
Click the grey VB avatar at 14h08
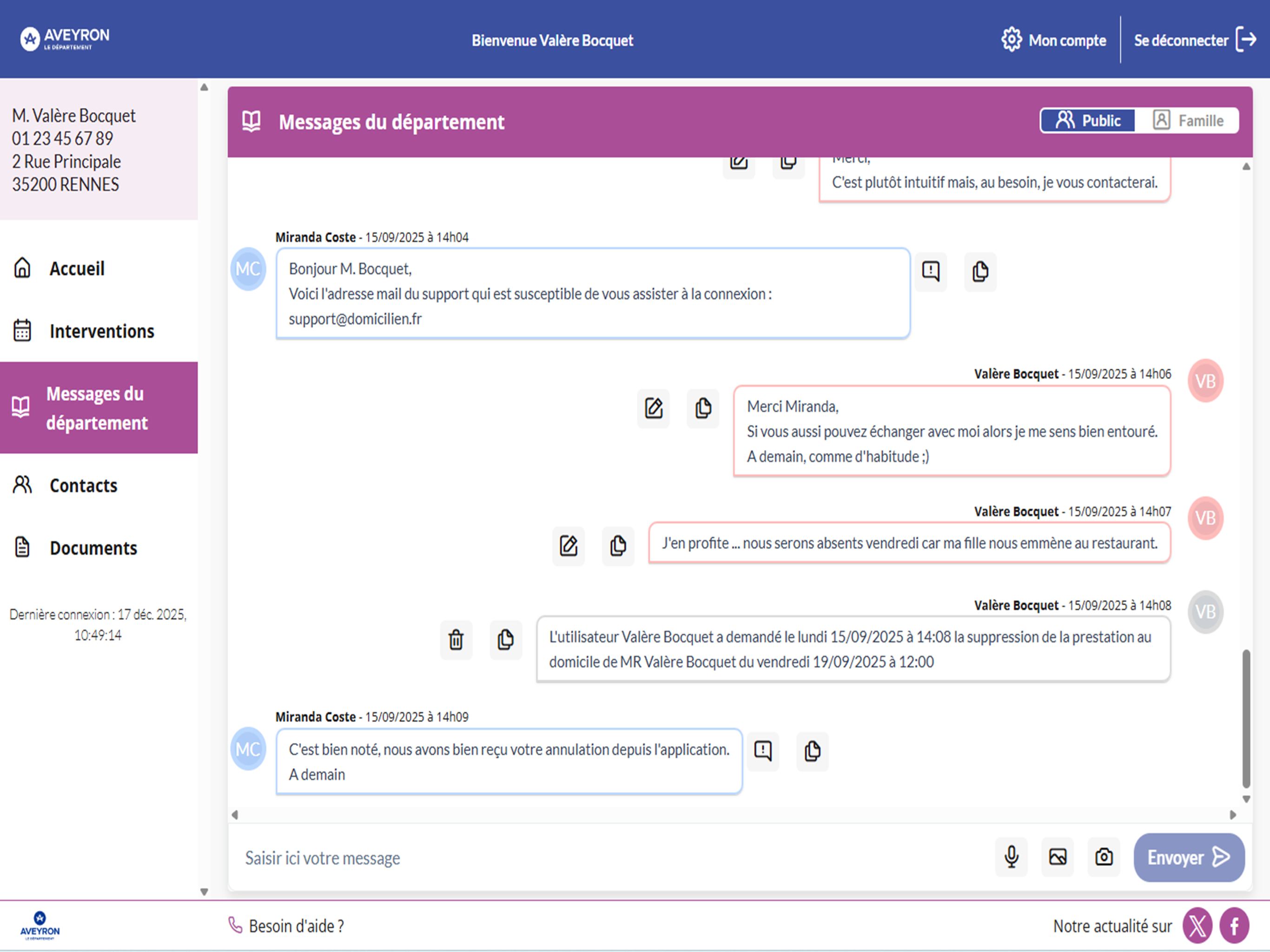point(1205,612)
